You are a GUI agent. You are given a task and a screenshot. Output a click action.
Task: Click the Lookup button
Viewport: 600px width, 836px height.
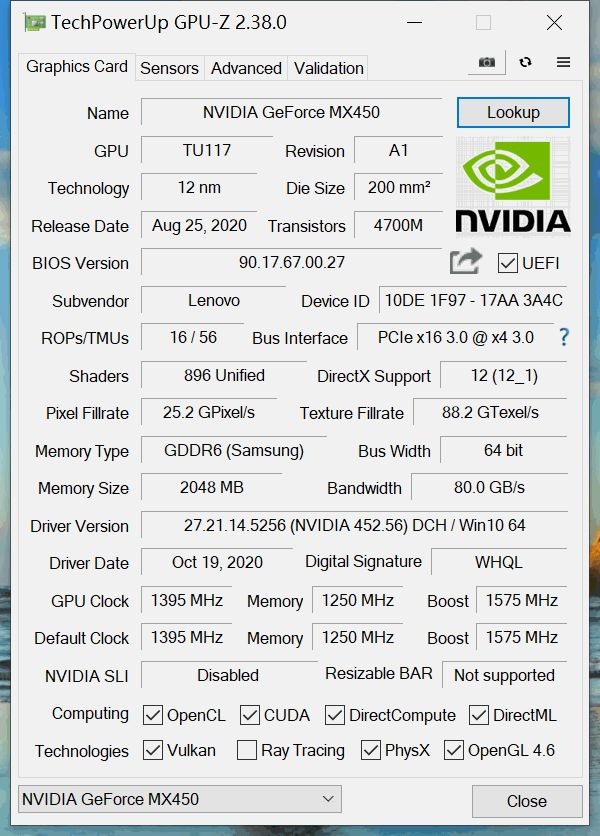pos(513,112)
